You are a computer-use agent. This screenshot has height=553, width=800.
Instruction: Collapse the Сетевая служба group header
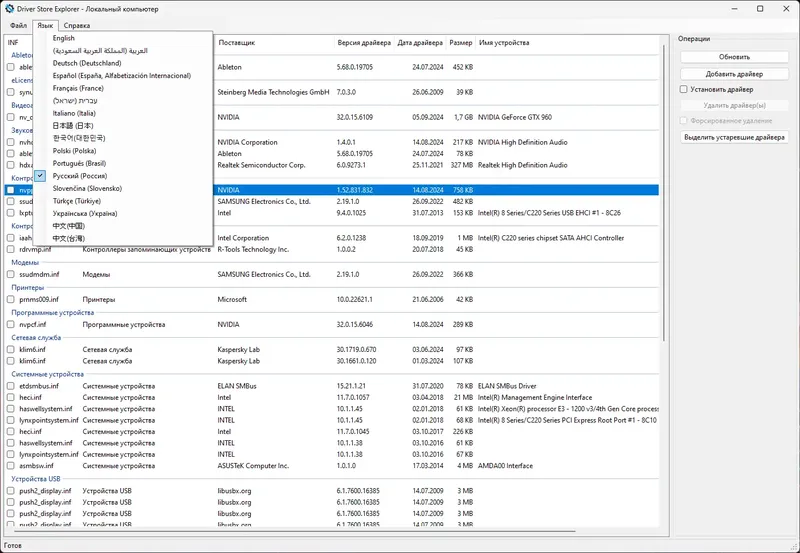click(36, 338)
